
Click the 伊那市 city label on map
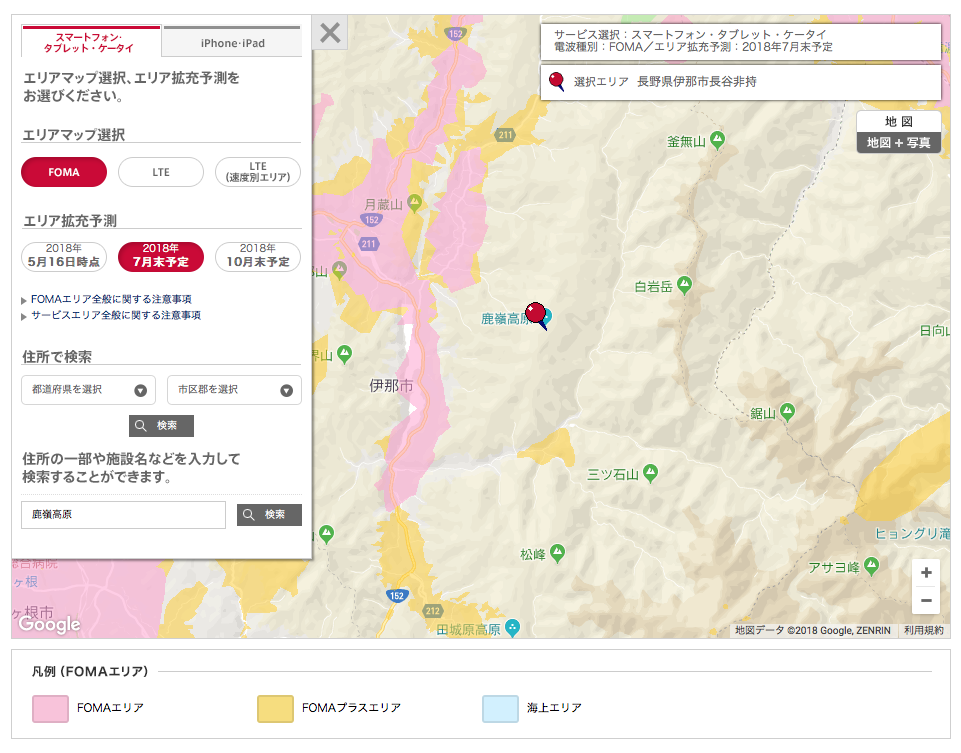(x=391, y=385)
